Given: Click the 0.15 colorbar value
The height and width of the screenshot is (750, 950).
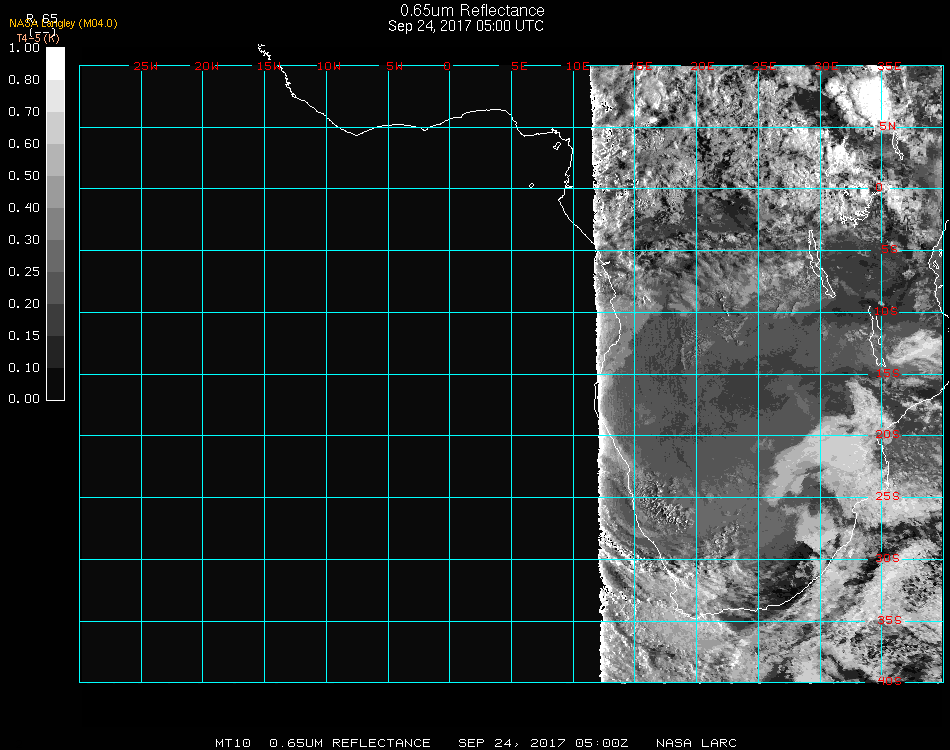Looking at the screenshot, I should click(x=24, y=336).
